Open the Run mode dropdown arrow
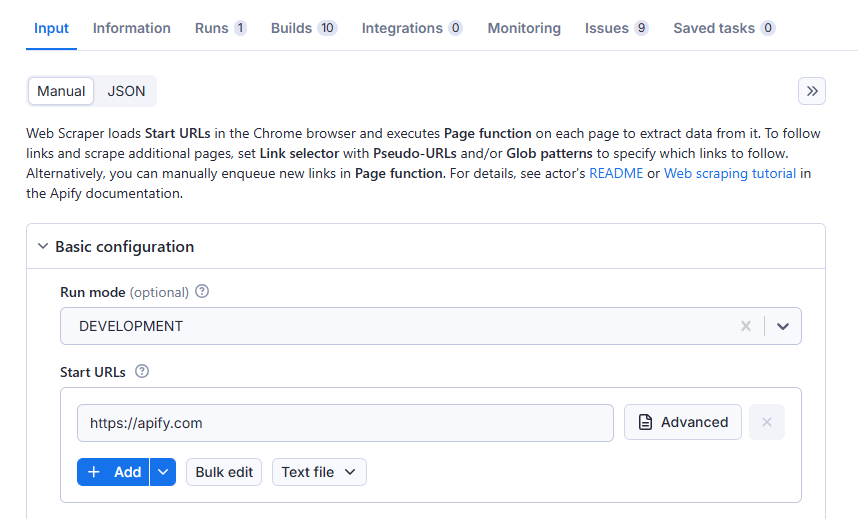 tap(783, 326)
